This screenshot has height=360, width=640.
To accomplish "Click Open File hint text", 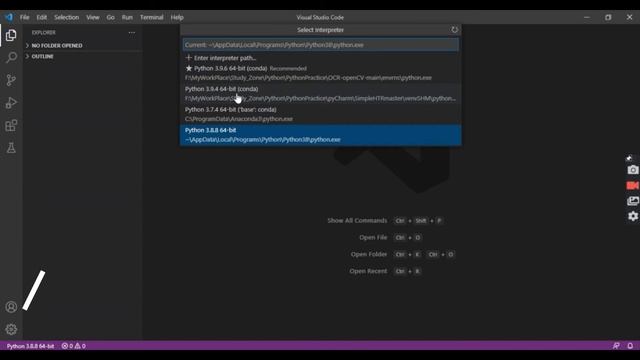I will (x=373, y=237).
